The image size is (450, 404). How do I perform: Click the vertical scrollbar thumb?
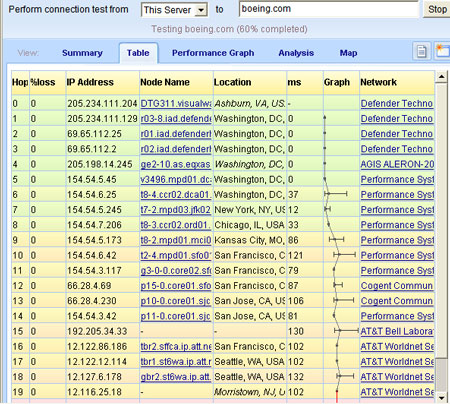[x=441, y=375]
